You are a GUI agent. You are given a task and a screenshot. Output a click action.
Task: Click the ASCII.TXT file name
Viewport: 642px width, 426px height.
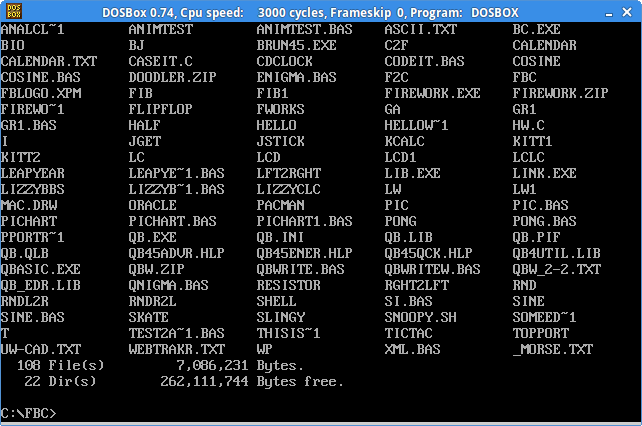pos(420,29)
